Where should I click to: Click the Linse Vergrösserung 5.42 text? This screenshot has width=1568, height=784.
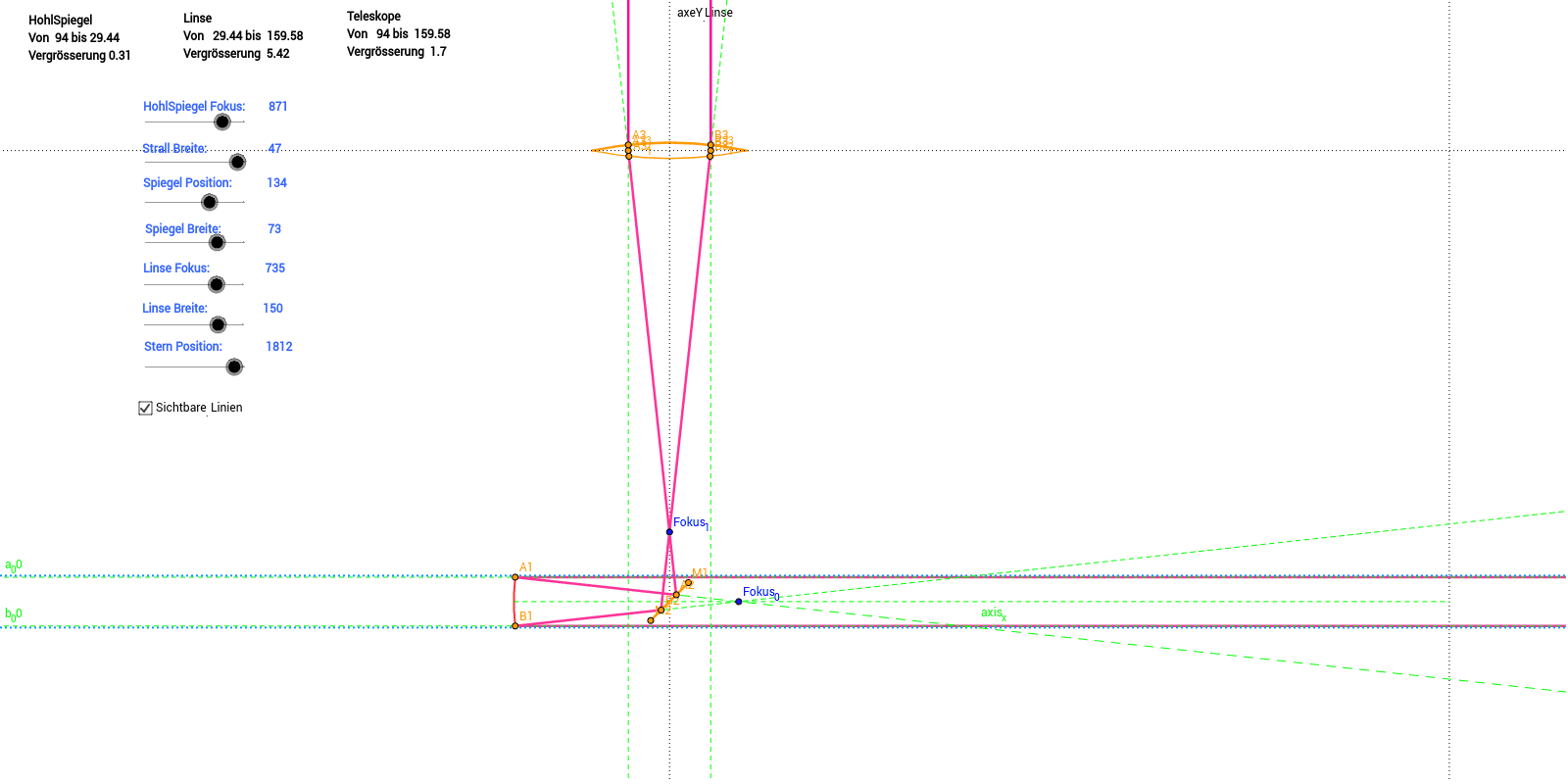tap(236, 54)
